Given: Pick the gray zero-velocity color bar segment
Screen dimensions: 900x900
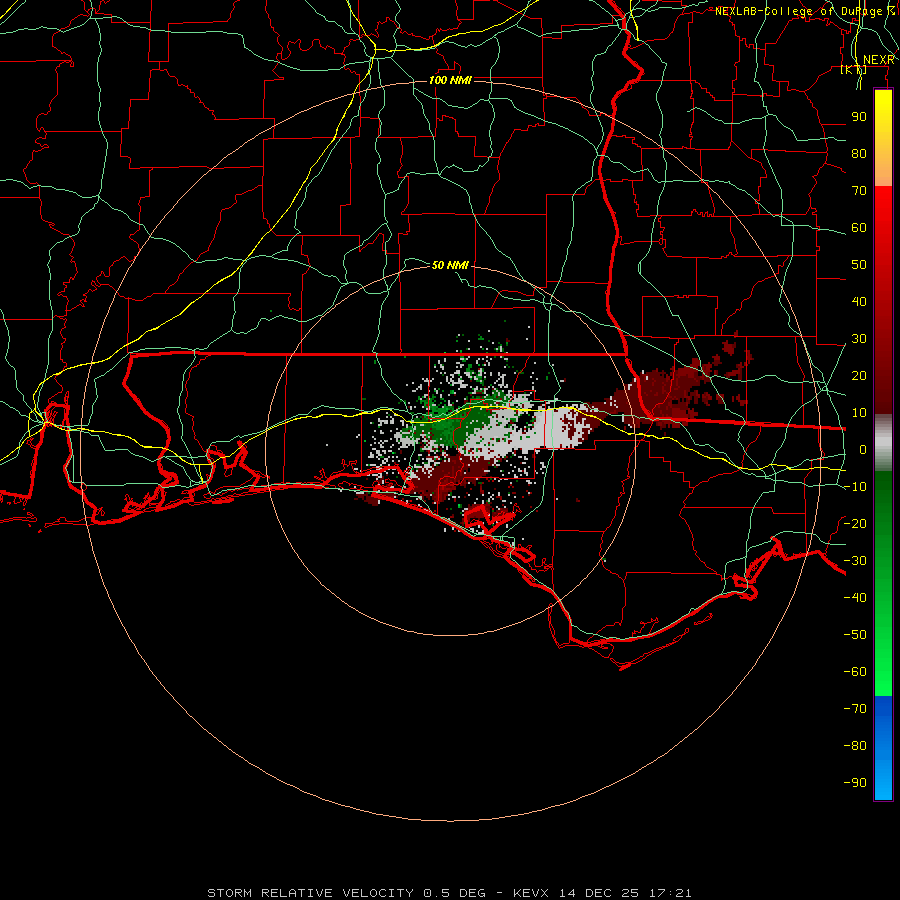Looking at the screenshot, I should [x=883, y=443].
